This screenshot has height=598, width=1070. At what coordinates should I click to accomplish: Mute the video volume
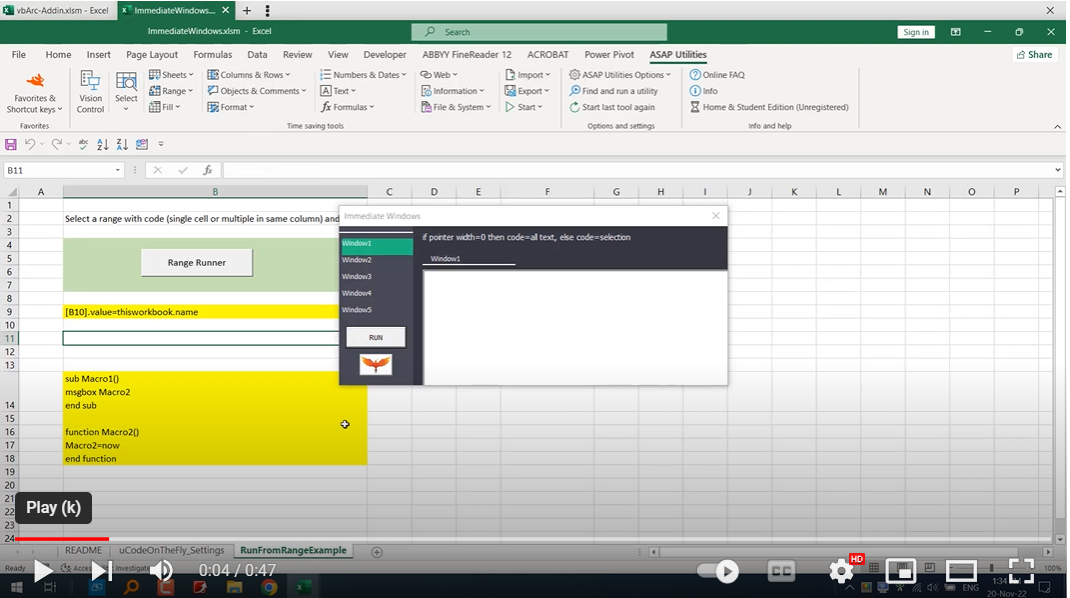coord(162,571)
